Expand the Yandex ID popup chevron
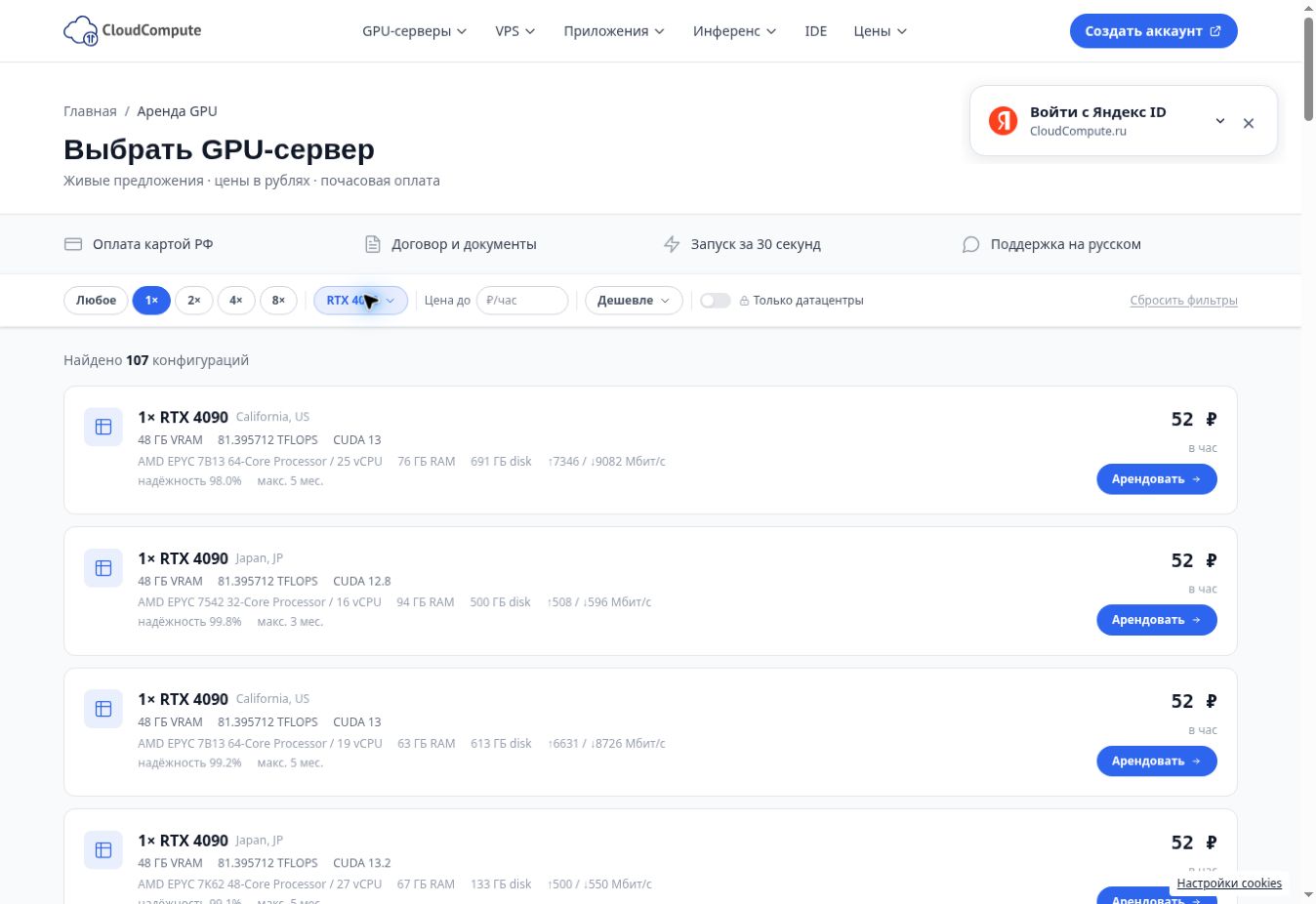This screenshot has height=904, width=1316. tap(1220, 121)
